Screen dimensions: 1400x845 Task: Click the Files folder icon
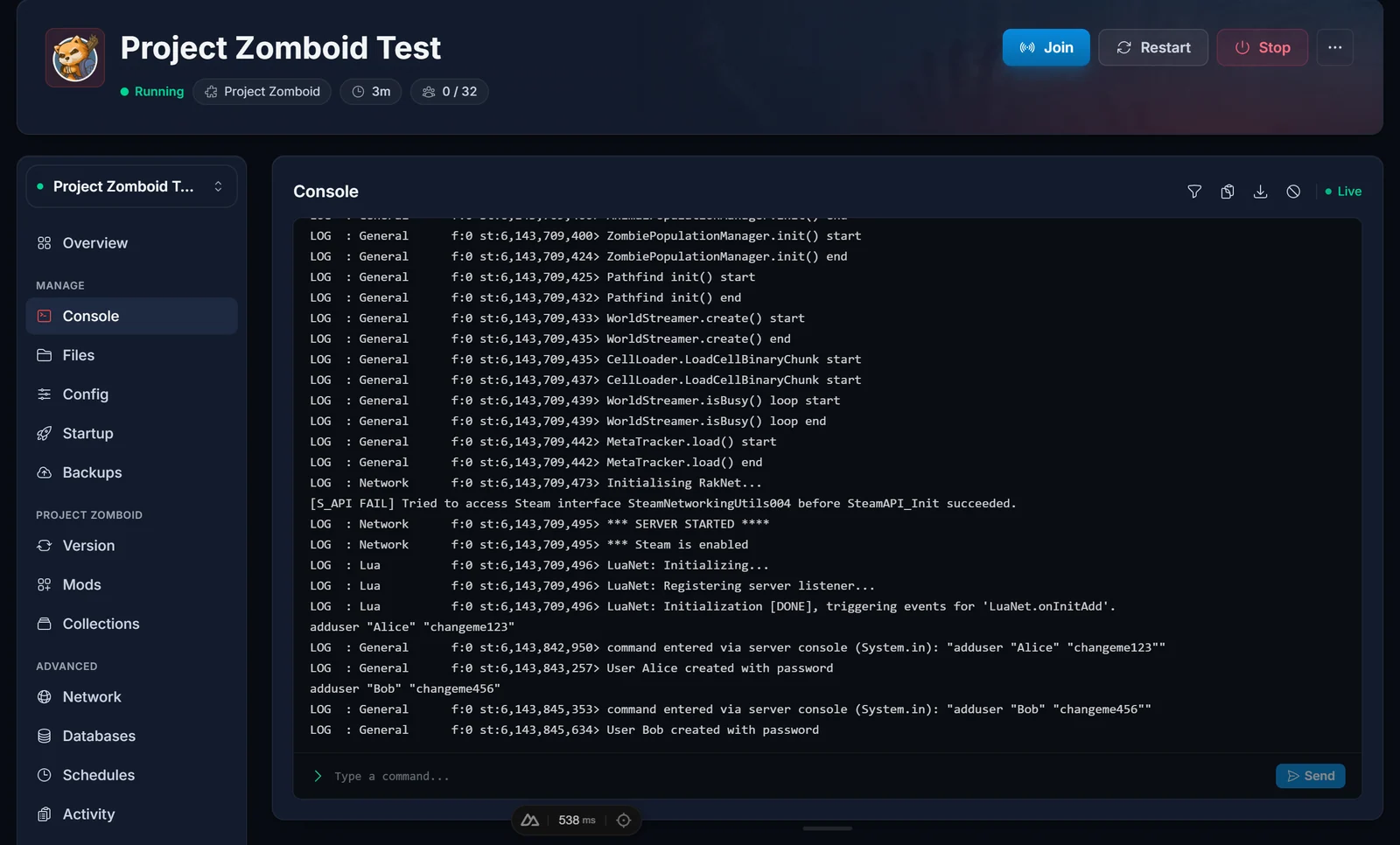(x=45, y=355)
